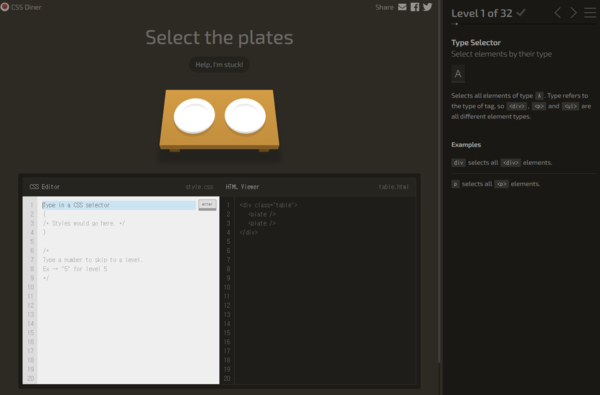
Task: Click the Level 1 of 32 heading
Action: pos(481,13)
